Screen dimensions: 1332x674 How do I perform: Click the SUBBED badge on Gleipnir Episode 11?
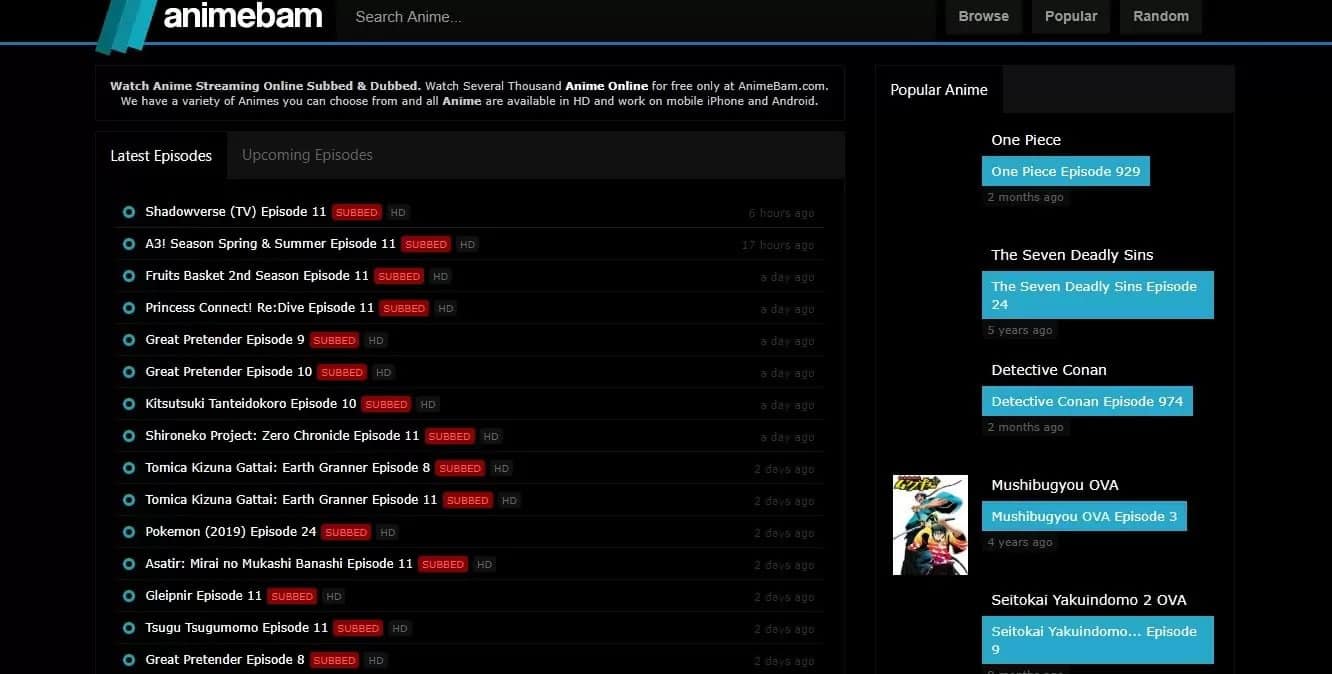(x=292, y=596)
